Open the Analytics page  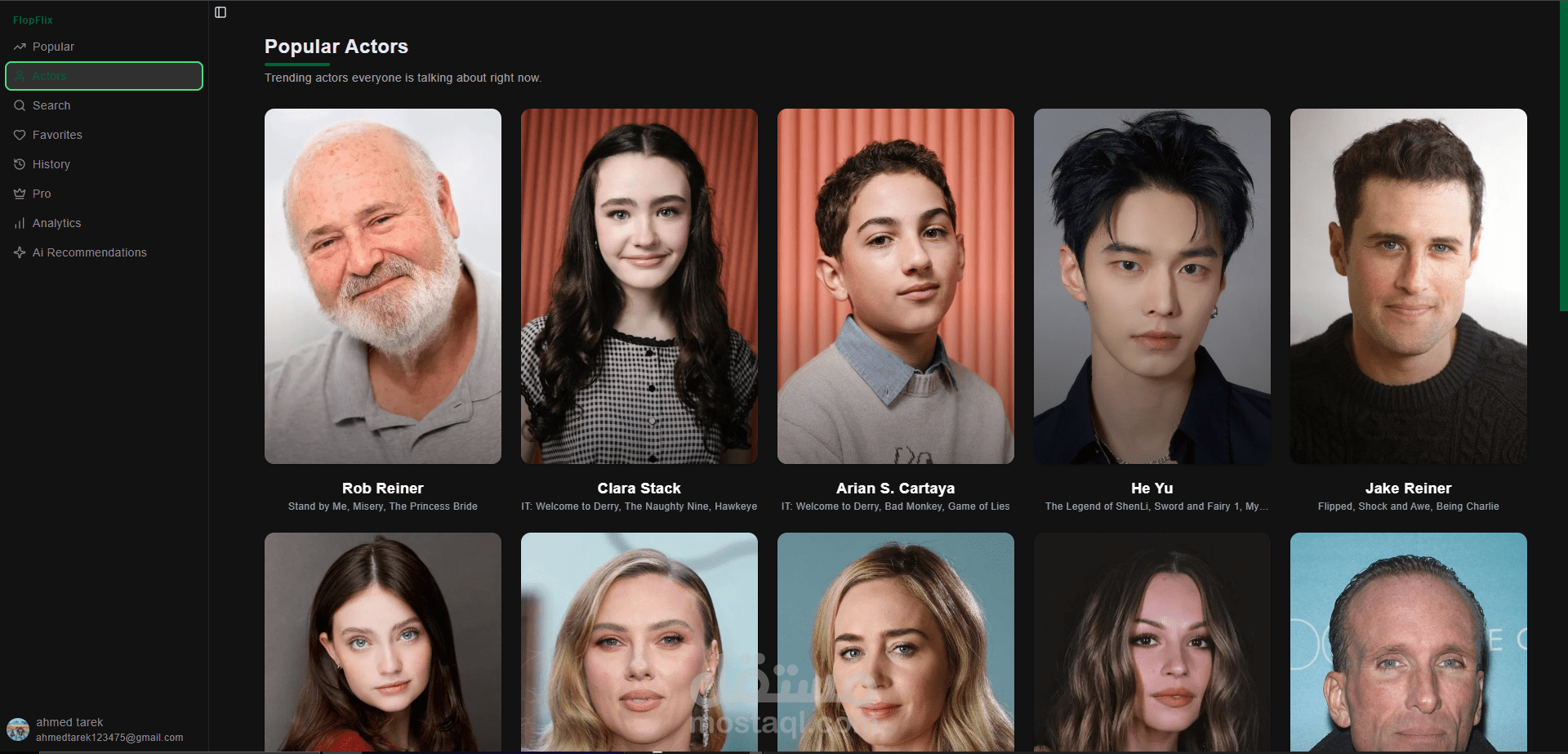coord(104,223)
